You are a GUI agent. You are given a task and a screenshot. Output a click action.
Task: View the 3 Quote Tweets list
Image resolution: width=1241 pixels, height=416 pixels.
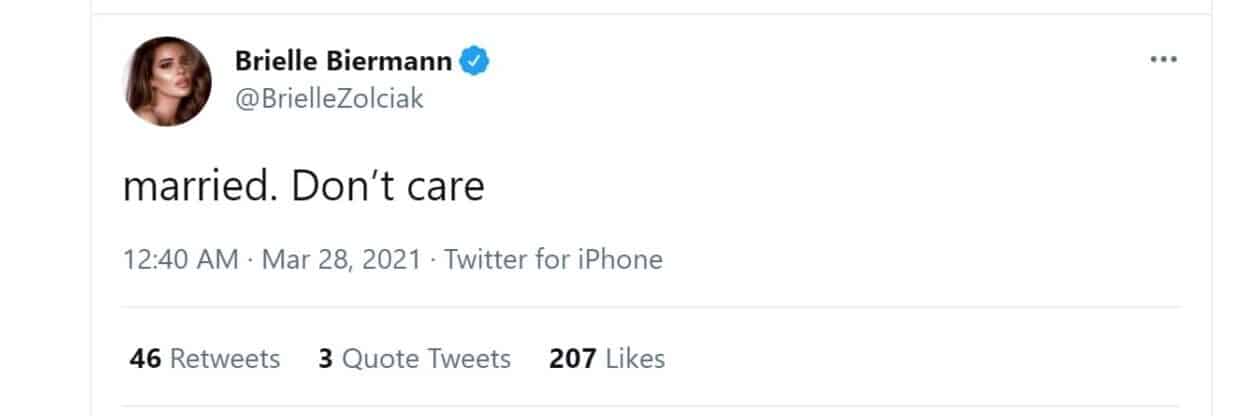tap(414, 358)
